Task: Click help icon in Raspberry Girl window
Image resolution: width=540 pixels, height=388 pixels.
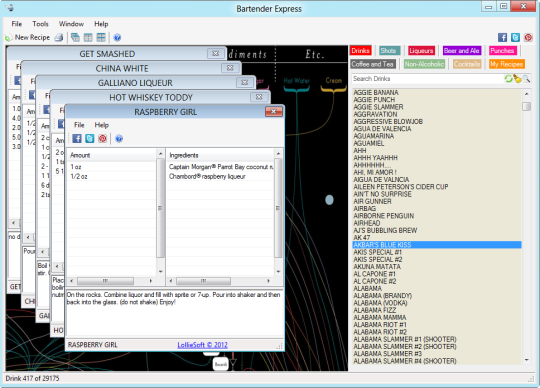Action: pos(119,138)
